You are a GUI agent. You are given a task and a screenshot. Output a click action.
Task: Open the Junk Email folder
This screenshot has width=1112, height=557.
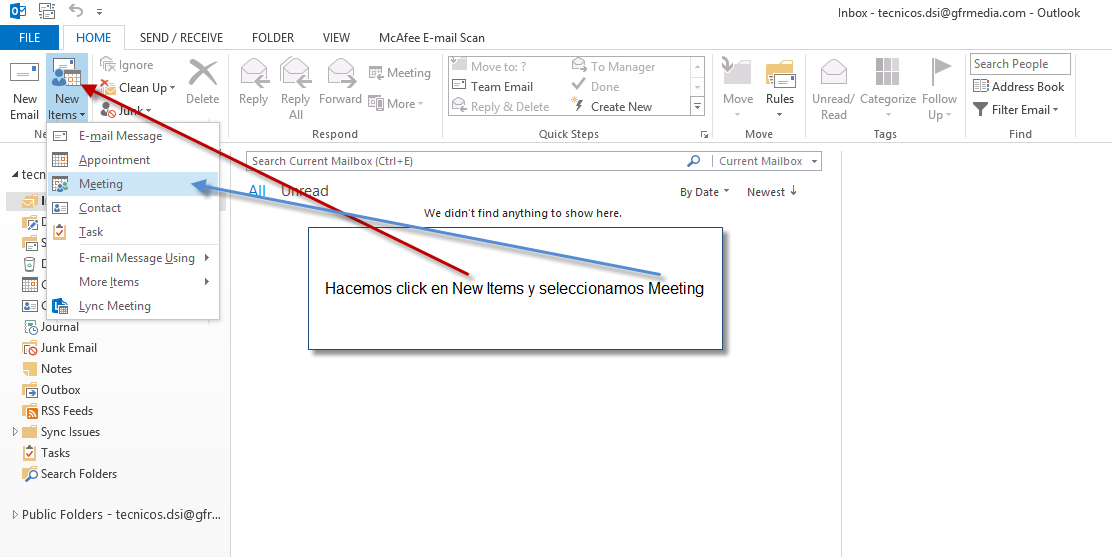click(68, 348)
